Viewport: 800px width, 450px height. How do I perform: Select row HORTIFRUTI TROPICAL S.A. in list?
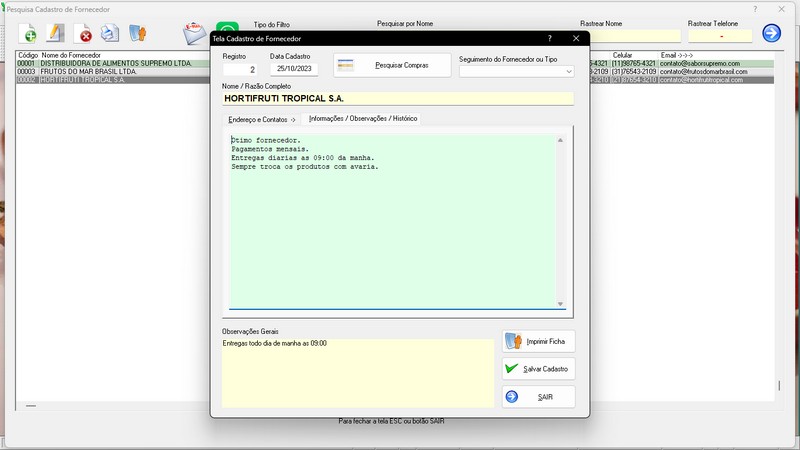pos(82,80)
